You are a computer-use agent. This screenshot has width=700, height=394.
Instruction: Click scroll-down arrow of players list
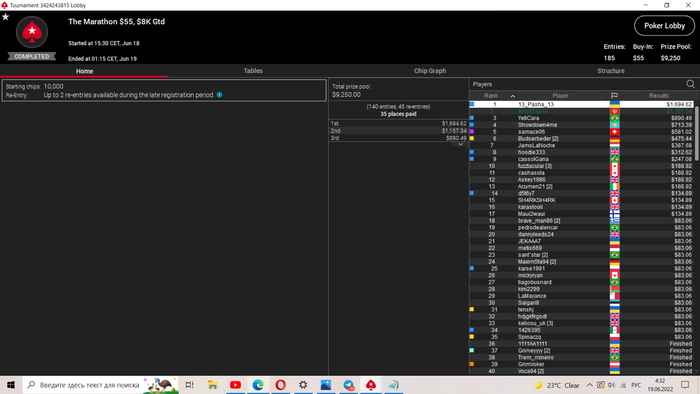[697, 371]
